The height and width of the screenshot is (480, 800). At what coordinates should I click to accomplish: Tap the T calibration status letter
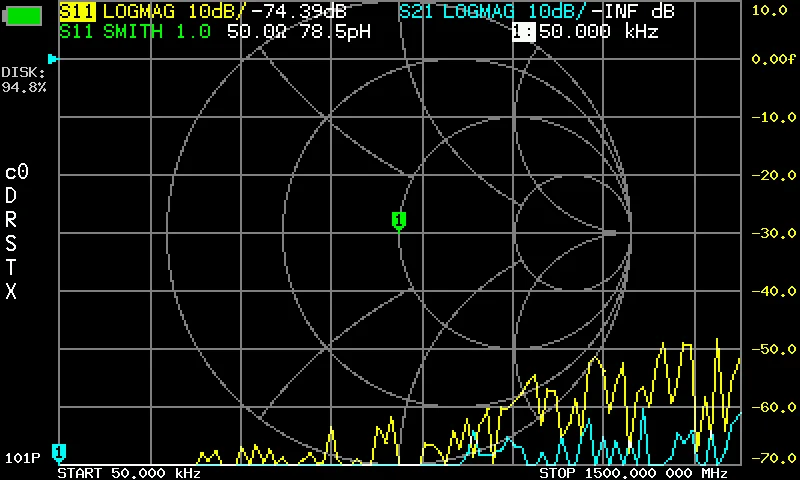pyautogui.click(x=11, y=267)
